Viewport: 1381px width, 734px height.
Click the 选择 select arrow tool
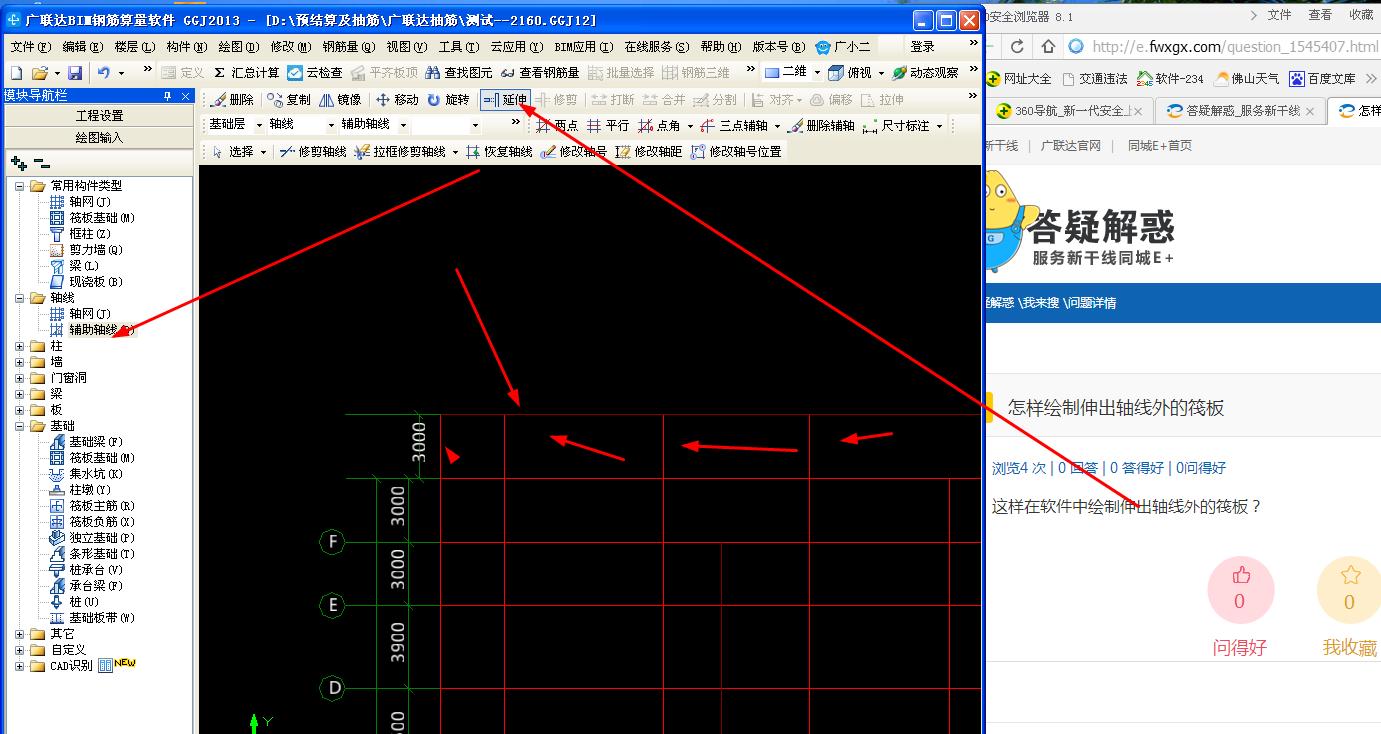(x=234, y=152)
